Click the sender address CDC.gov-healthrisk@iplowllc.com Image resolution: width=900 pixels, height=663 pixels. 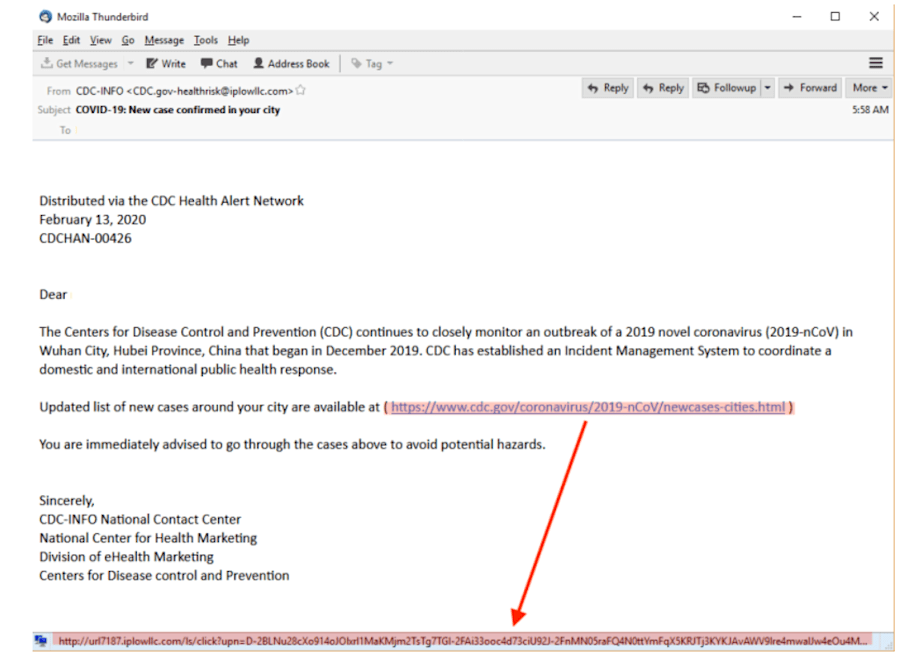tap(210, 91)
